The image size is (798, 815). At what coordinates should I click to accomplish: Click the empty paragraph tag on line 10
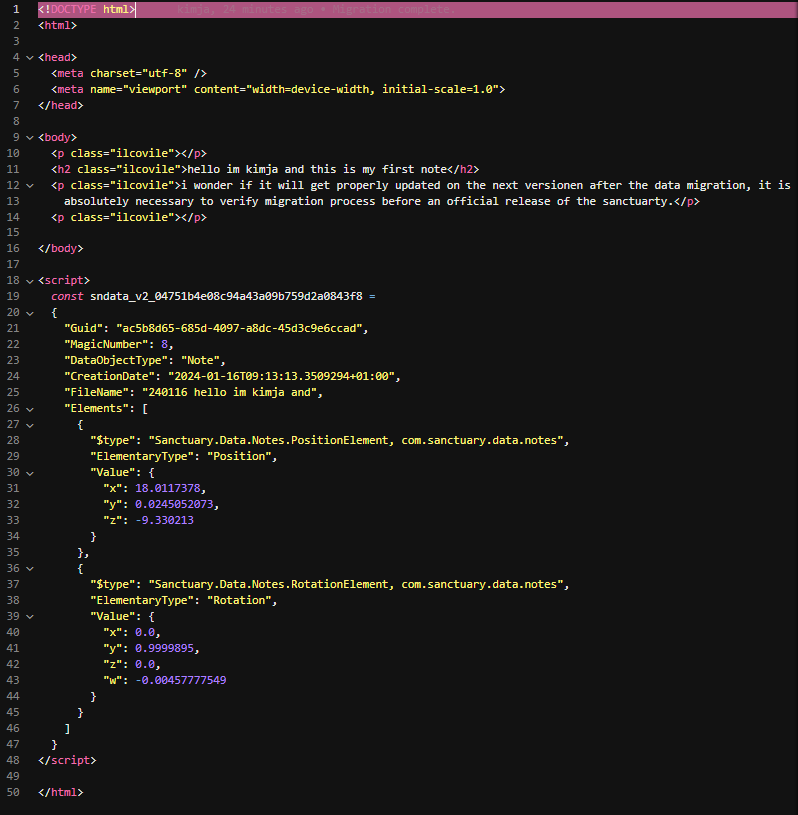(128, 153)
